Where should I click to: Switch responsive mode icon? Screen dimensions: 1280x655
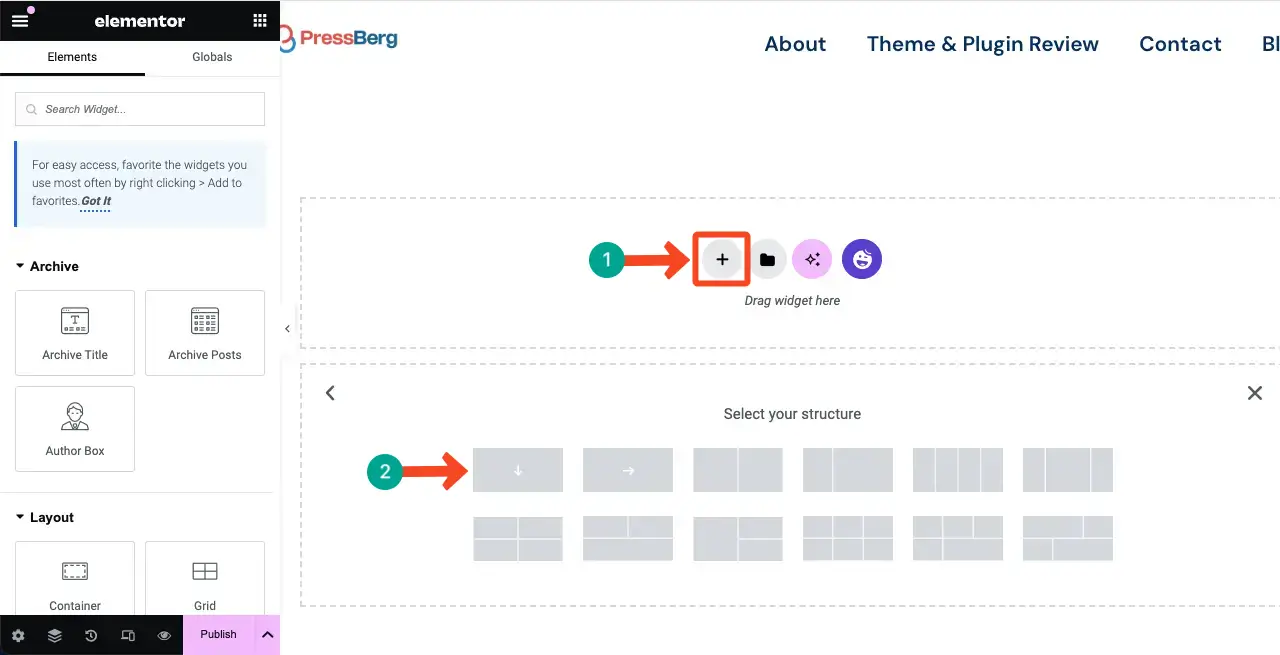pyautogui.click(x=127, y=635)
